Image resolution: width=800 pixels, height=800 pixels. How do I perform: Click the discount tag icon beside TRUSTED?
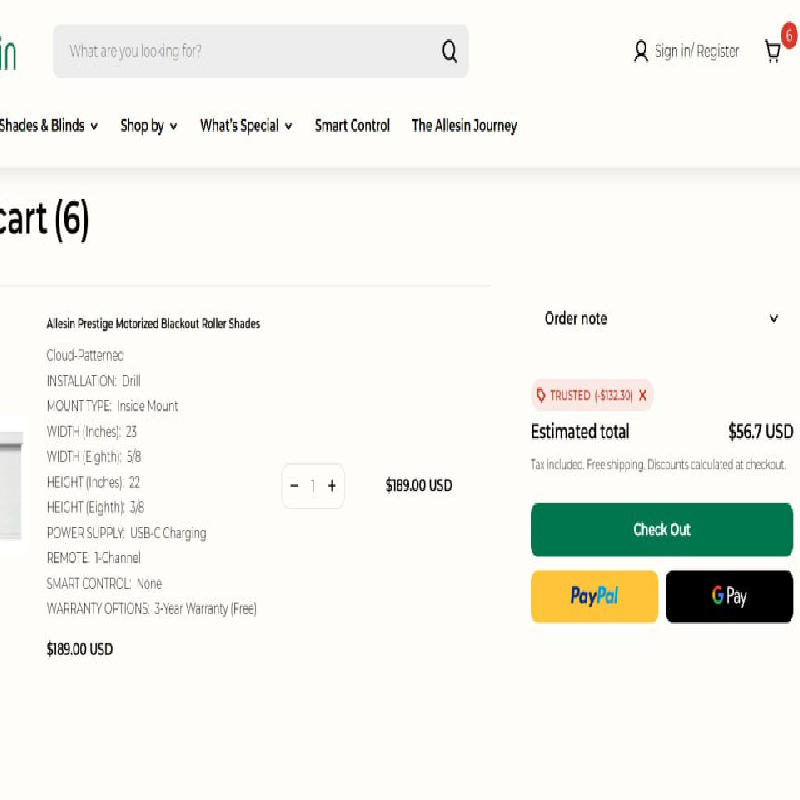pos(541,395)
